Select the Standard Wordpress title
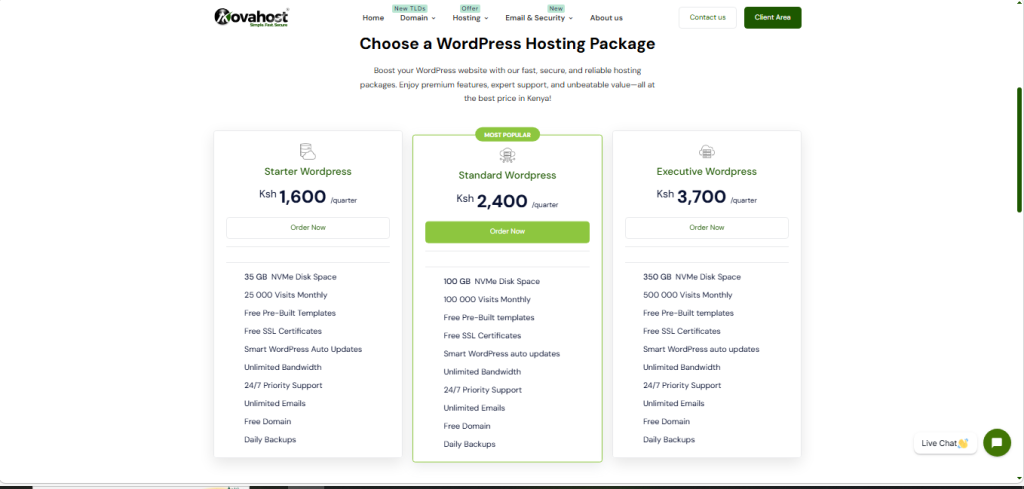 507,176
